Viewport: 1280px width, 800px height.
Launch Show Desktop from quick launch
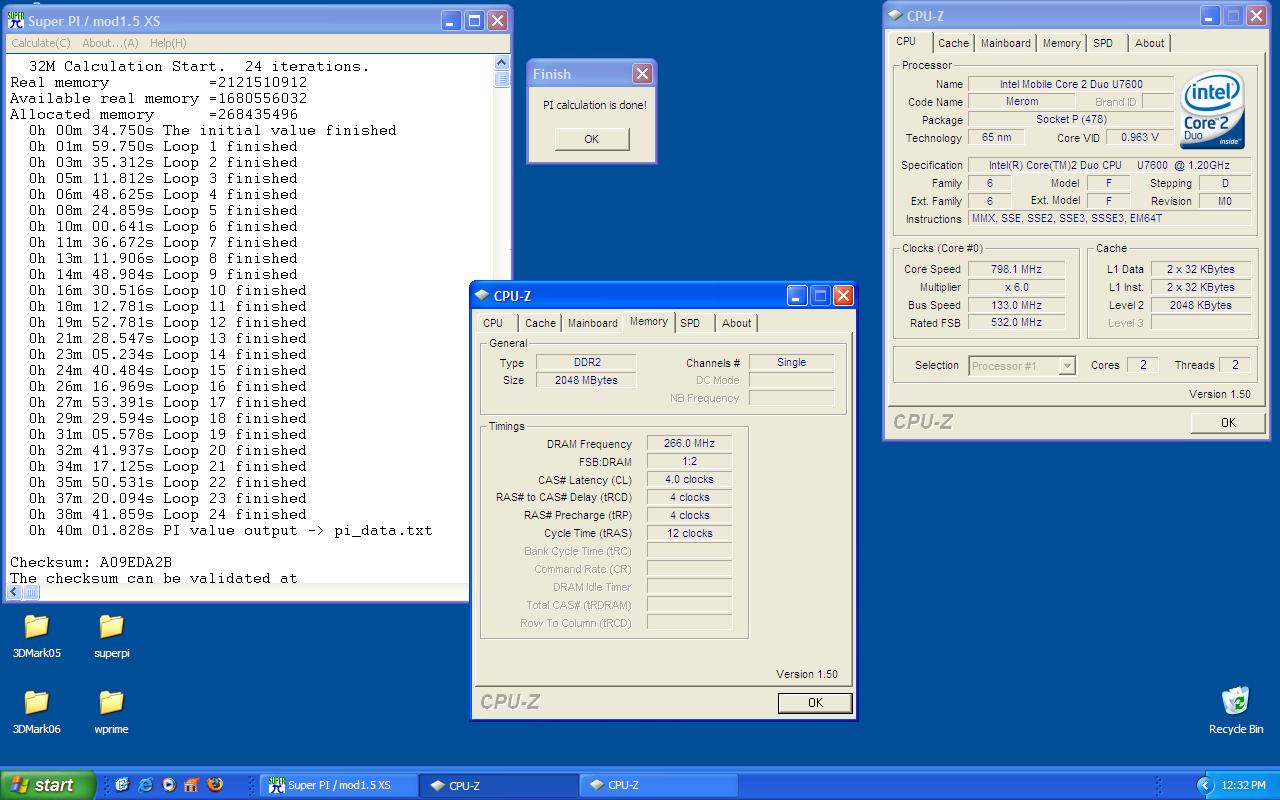coord(122,785)
